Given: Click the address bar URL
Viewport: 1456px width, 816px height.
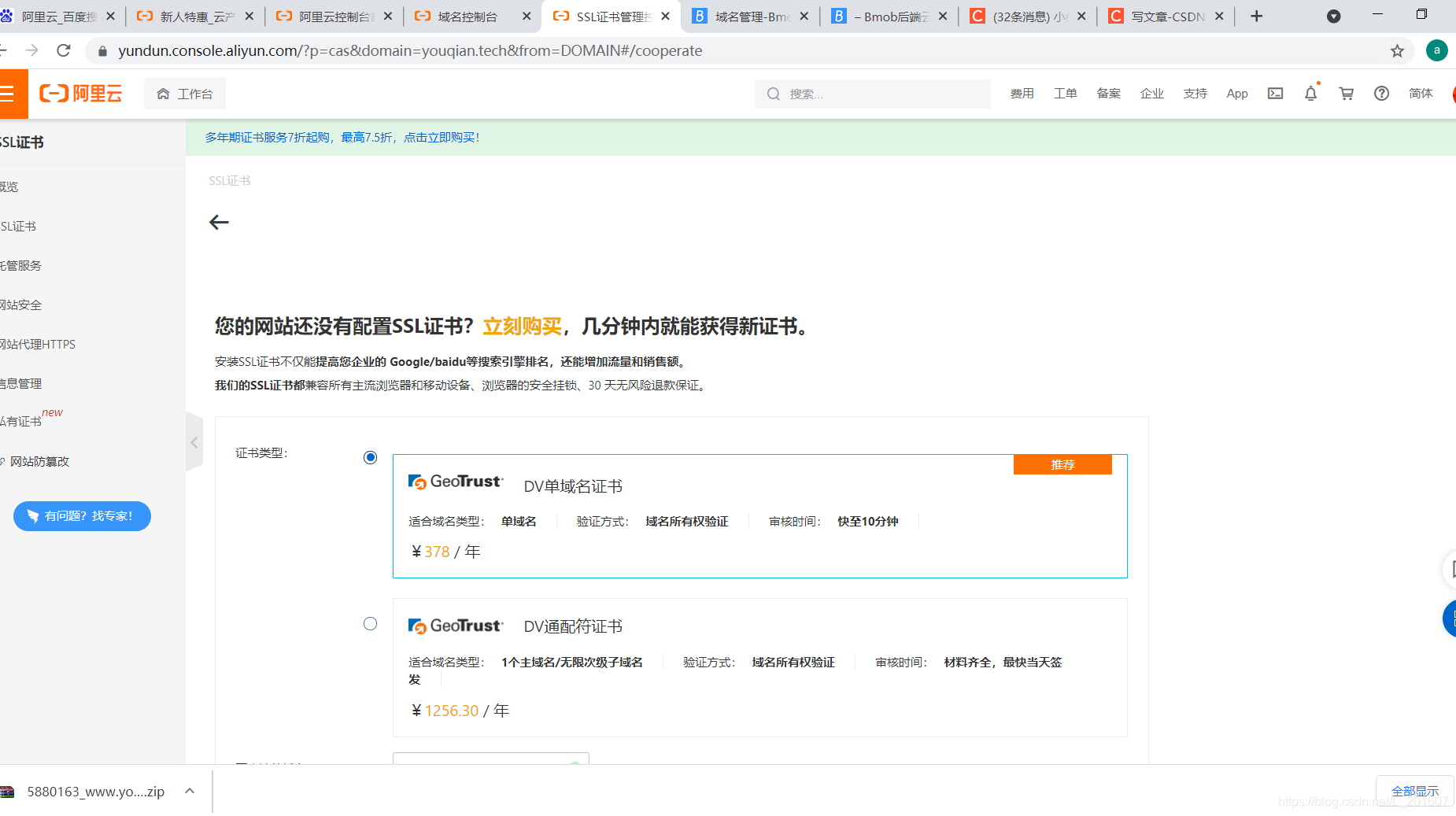Looking at the screenshot, I should click(x=410, y=51).
